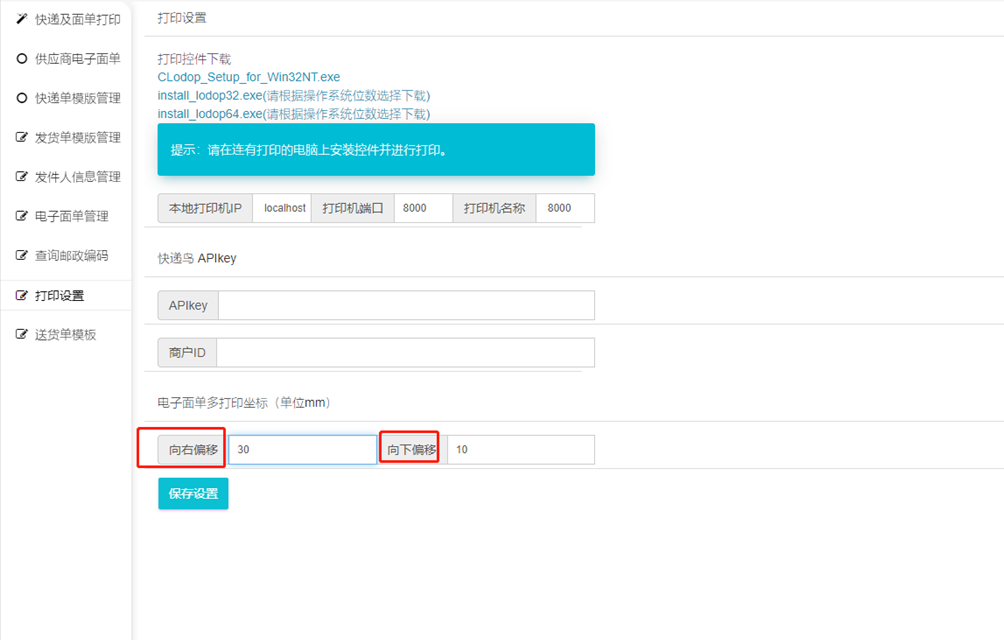Click the circle icon beside 供应商电子面单
The height and width of the screenshot is (640, 1004).
[x=22, y=59]
